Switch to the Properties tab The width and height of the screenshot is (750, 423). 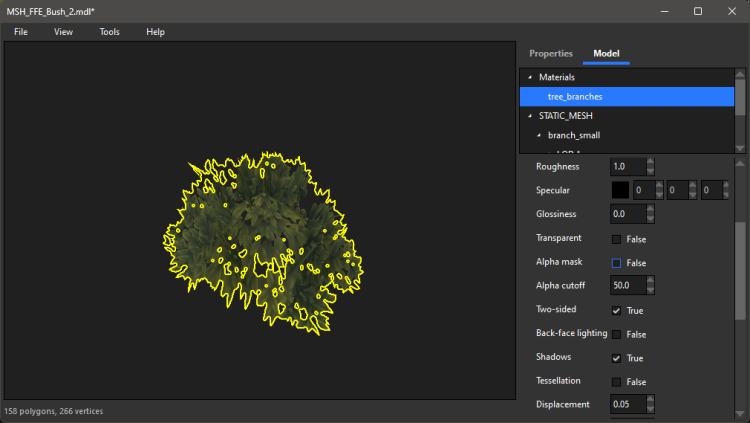click(x=551, y=53)
